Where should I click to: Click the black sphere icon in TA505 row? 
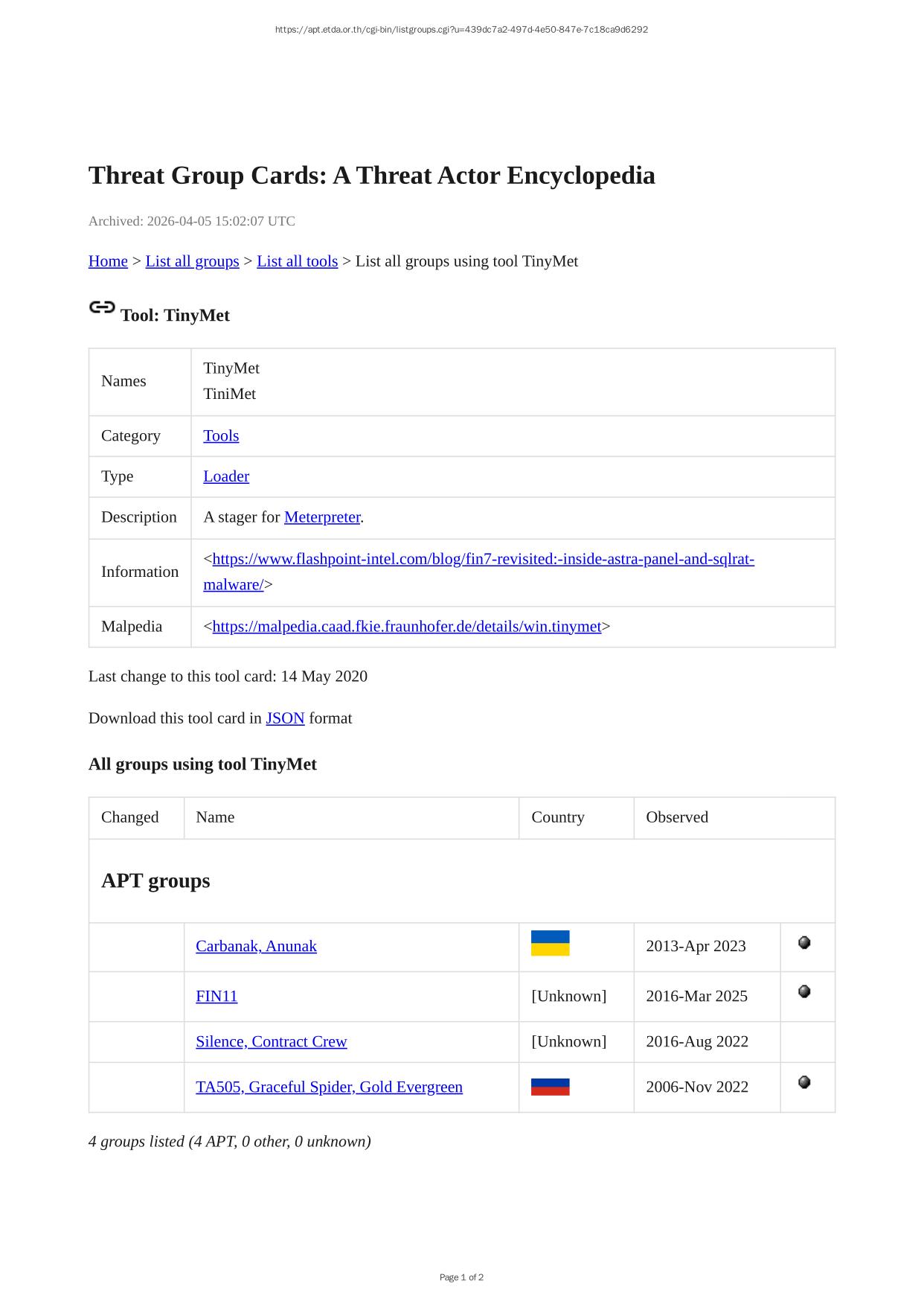coord(803,1082)
